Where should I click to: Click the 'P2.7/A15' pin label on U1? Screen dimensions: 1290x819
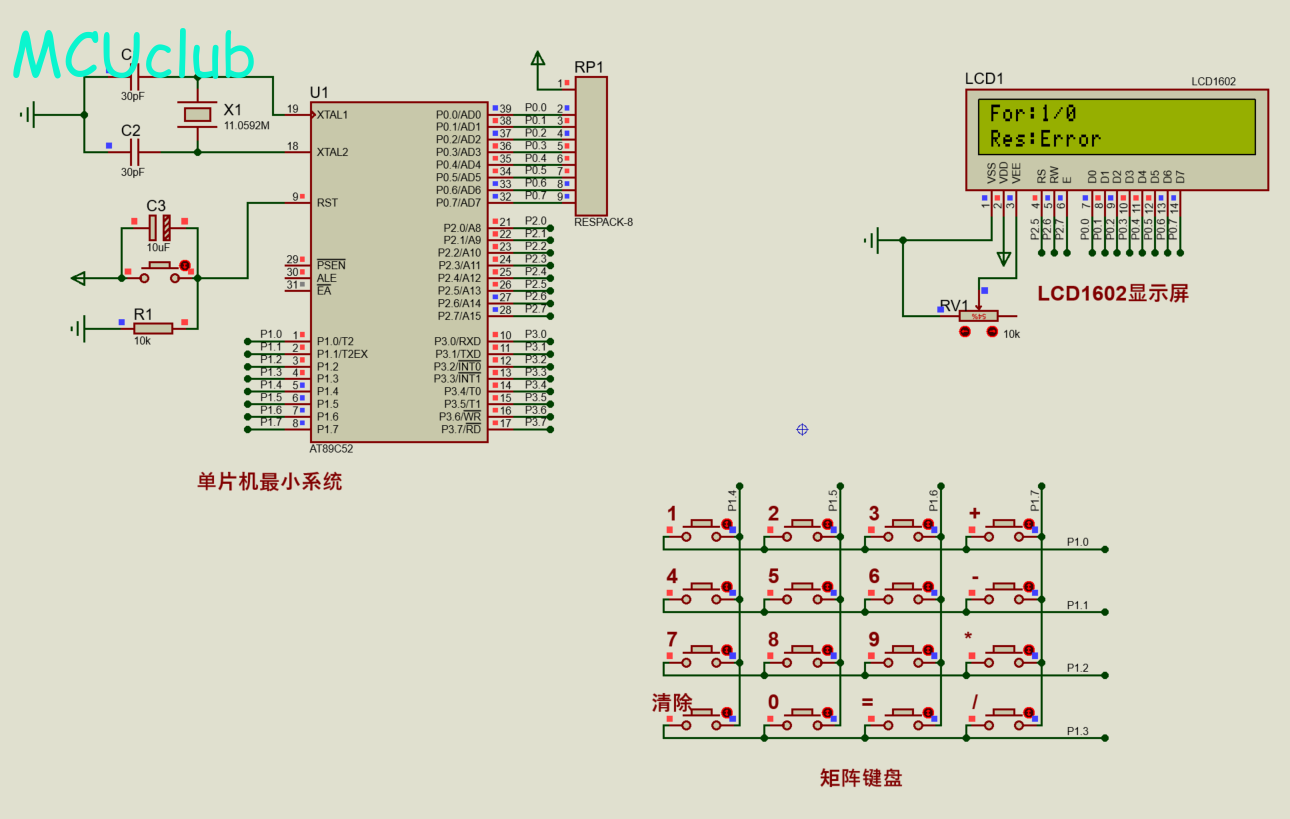click(x=459, y=316)
